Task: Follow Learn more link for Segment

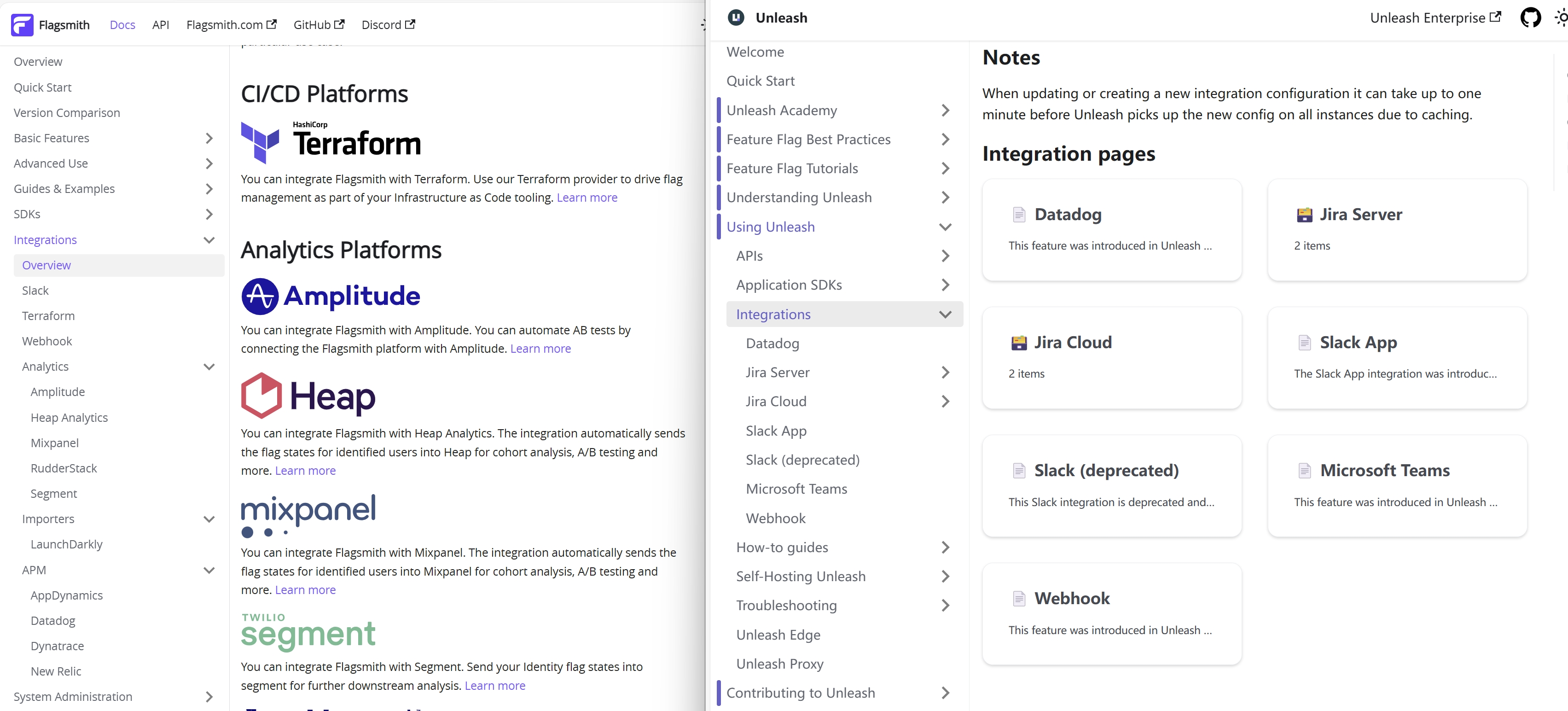Action: pos(495,685)
